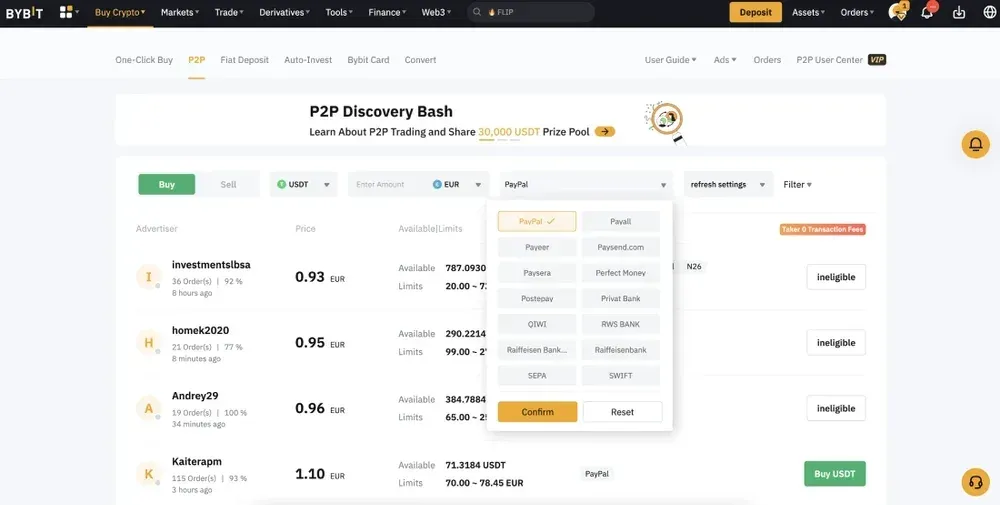Viewport: 1000px width, 505px height.
Task: Select Paysend.com payment method
Action: 621,247
